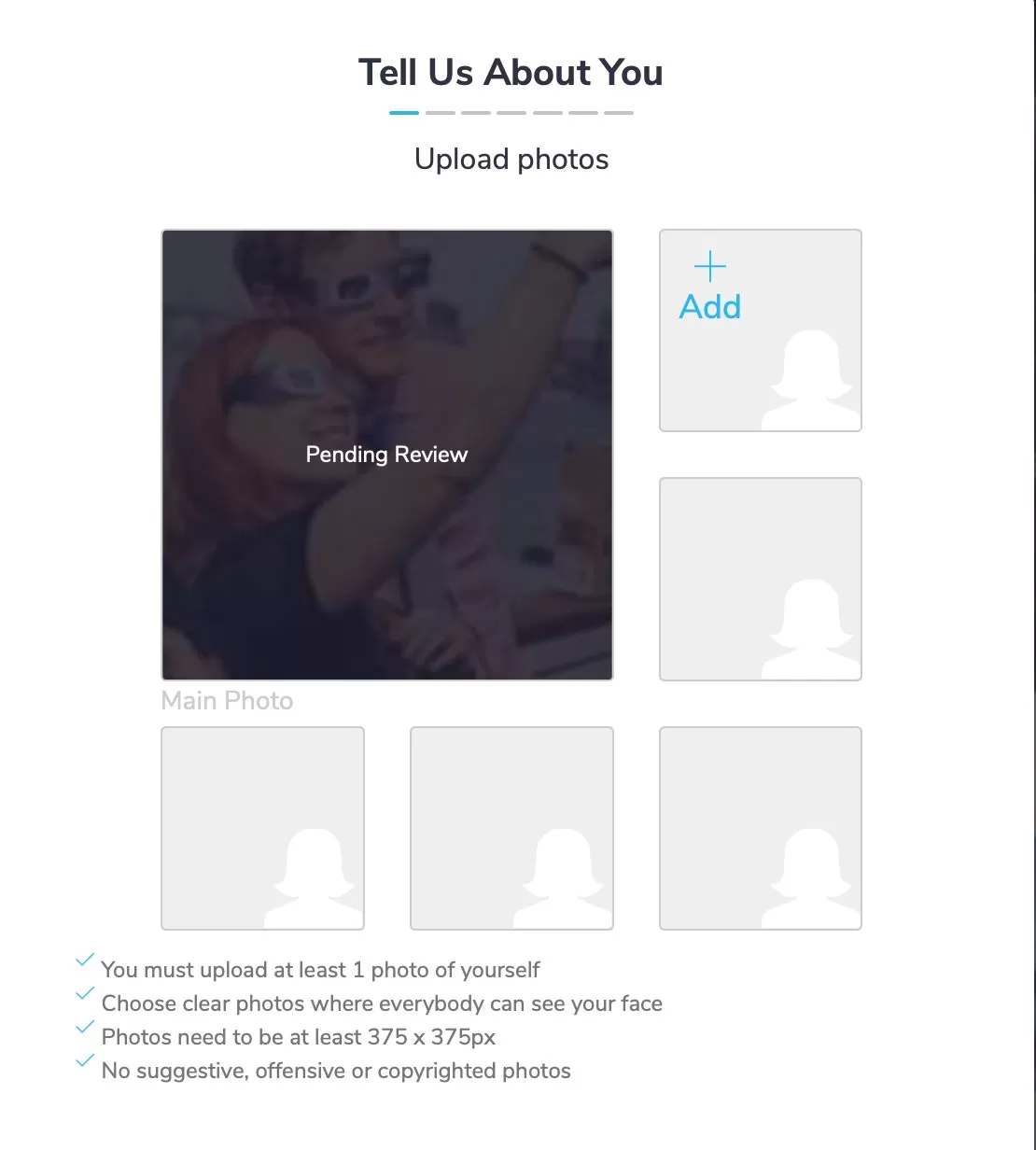Click the blue plus icon above Add
Viewport: 1036px width, 1150px height.
(x=710, y=267)
